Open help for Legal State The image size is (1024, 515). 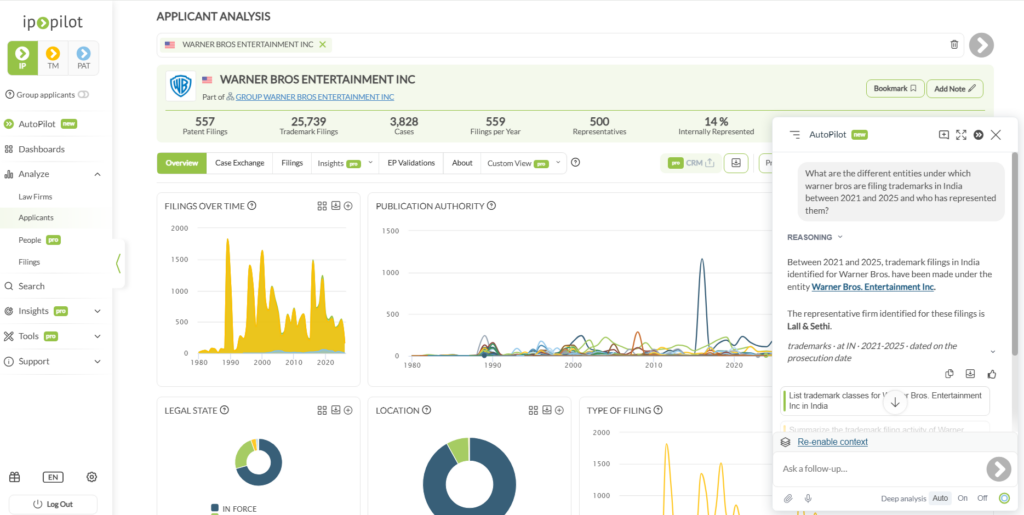[x=224, y=411]
